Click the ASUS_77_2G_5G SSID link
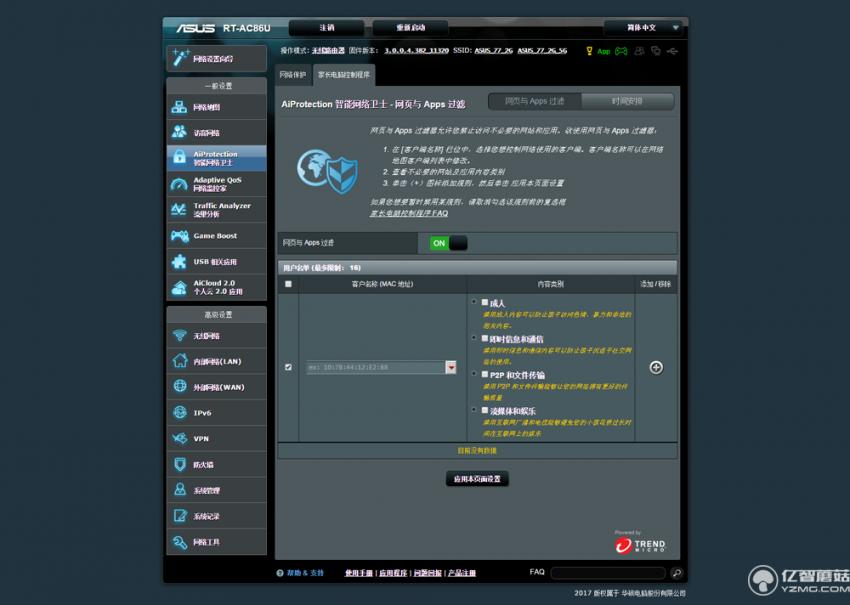Image resolution: width=850 pixels, height=605 pixels. (x=542, y=50)
